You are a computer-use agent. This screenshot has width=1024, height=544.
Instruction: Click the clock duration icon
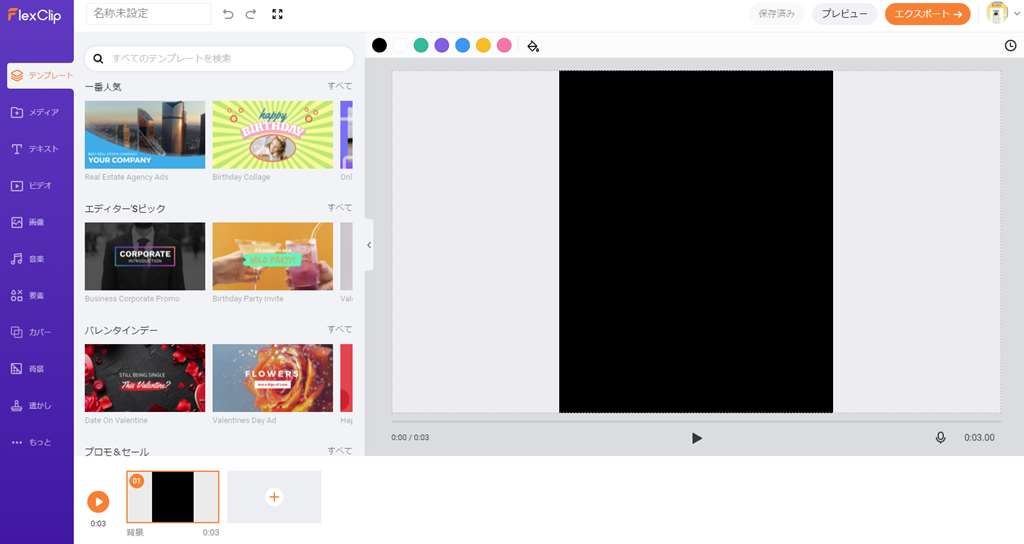pos(1010,45)
